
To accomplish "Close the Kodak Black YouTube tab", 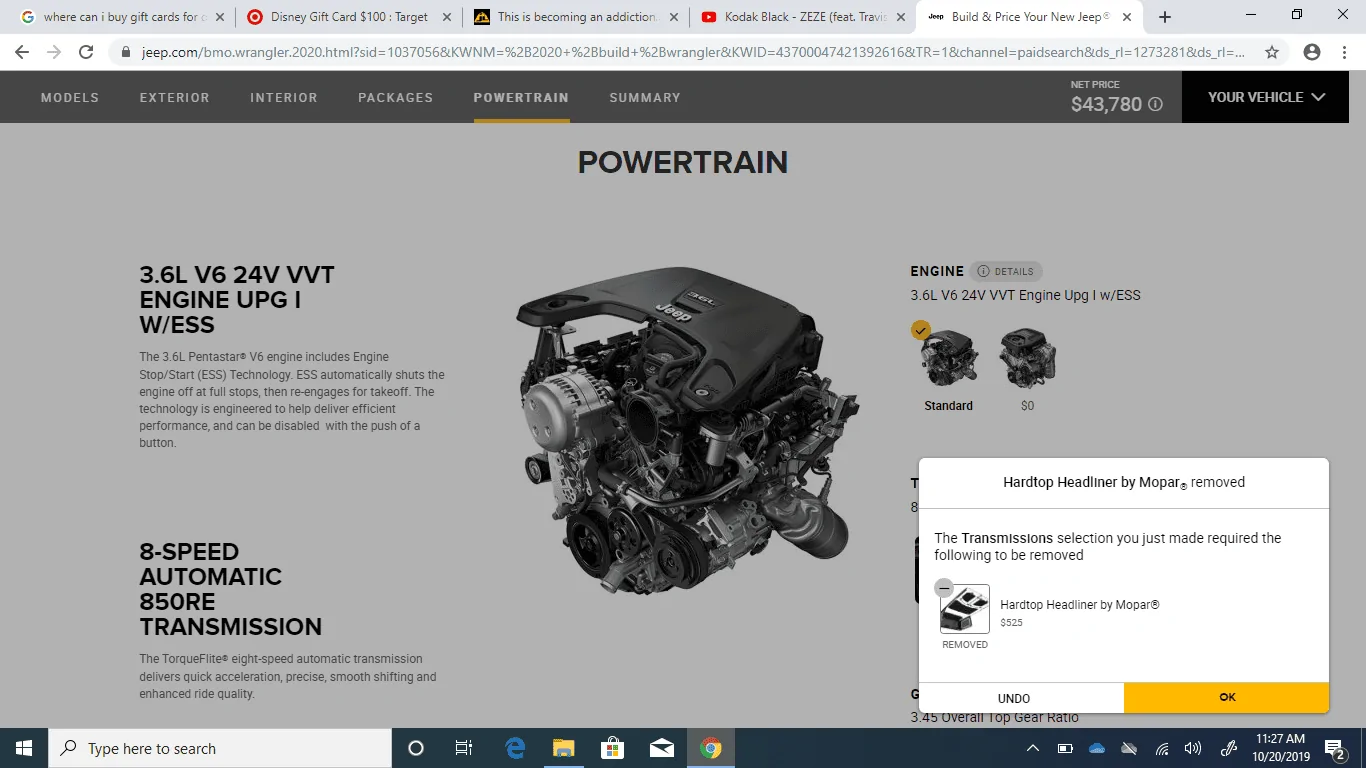I will point(899,17).
